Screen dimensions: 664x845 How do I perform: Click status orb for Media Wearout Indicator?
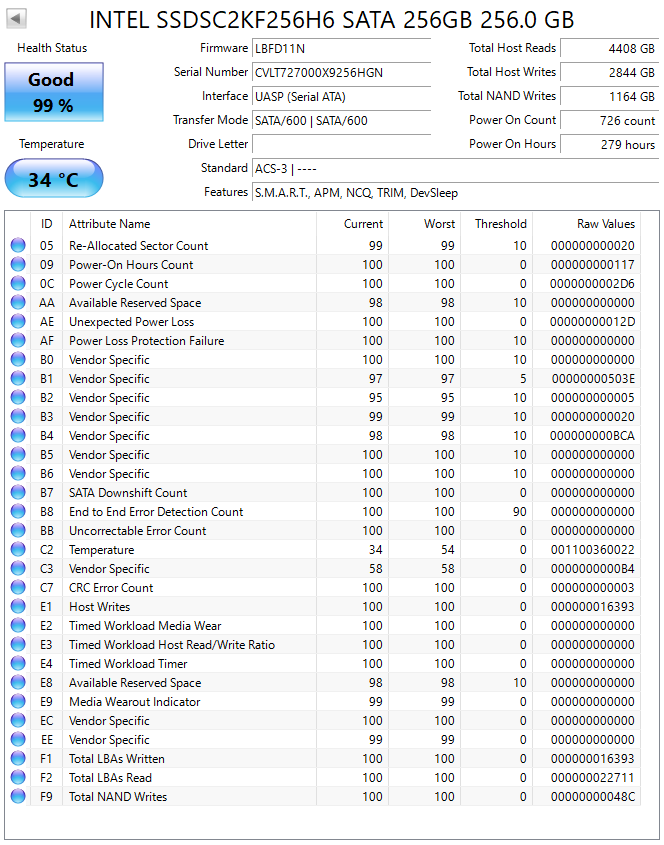18,702
